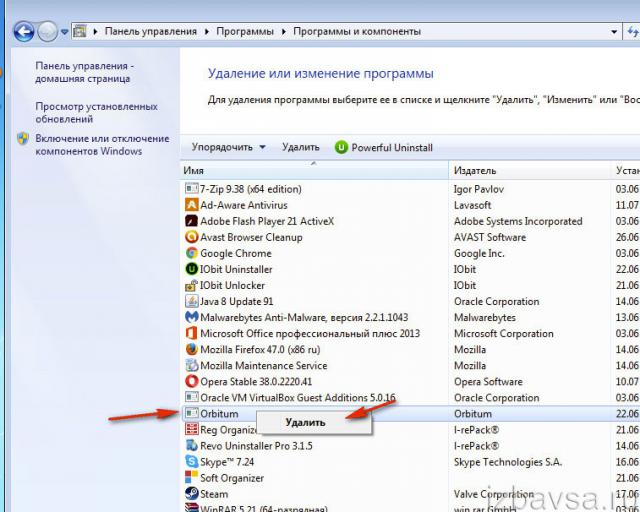Image resolution: width=640 pixels, height=512 pixels.
Task: Click the Adobe Flash Player icon
Action: point(191,221)
